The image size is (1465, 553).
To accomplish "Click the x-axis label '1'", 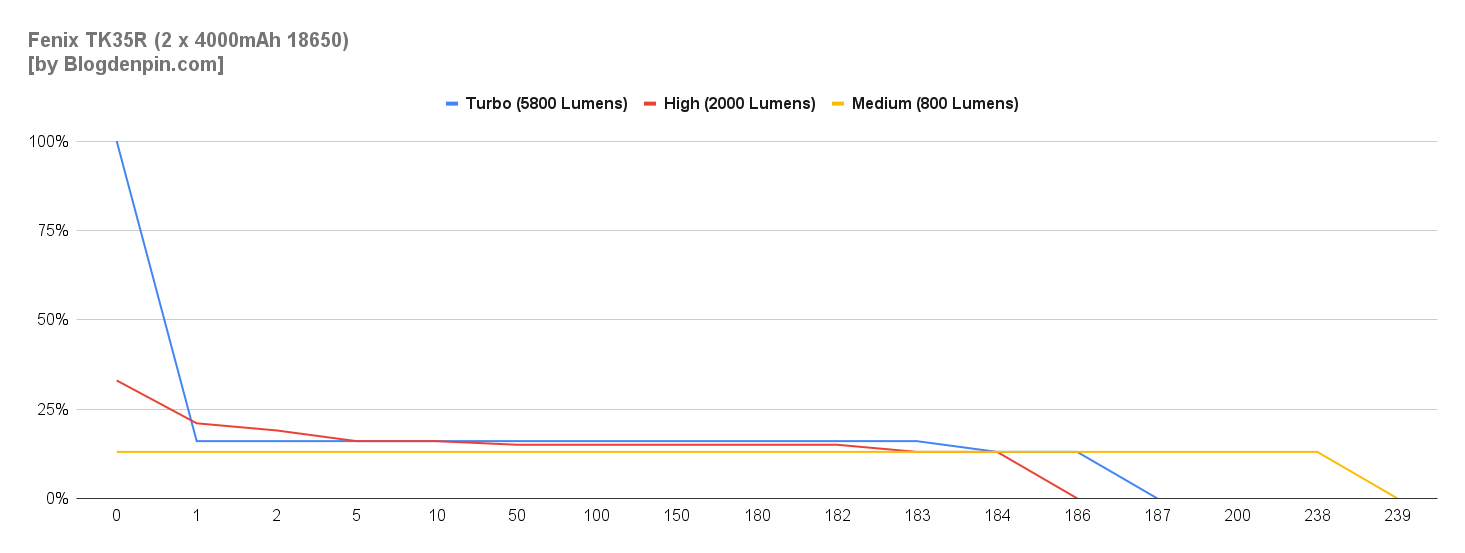I will pos(197,516).
